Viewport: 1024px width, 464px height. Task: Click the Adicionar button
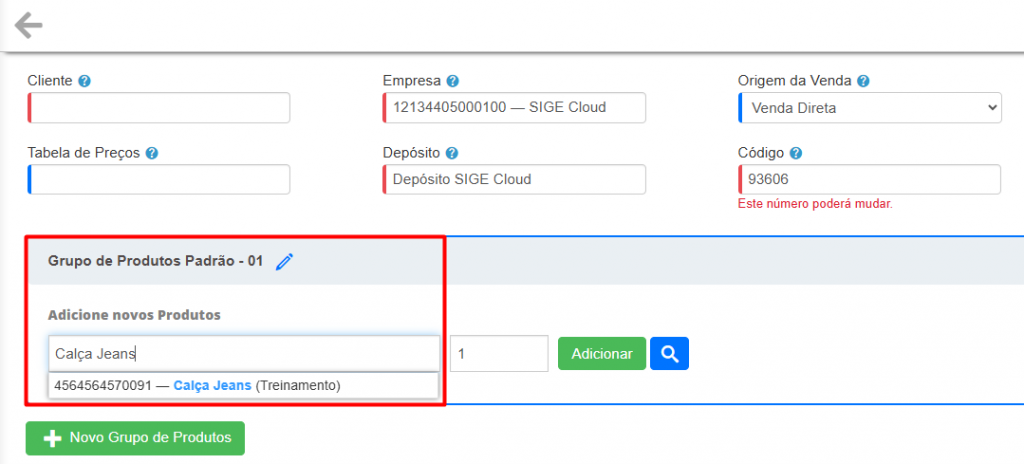[601, 353]
